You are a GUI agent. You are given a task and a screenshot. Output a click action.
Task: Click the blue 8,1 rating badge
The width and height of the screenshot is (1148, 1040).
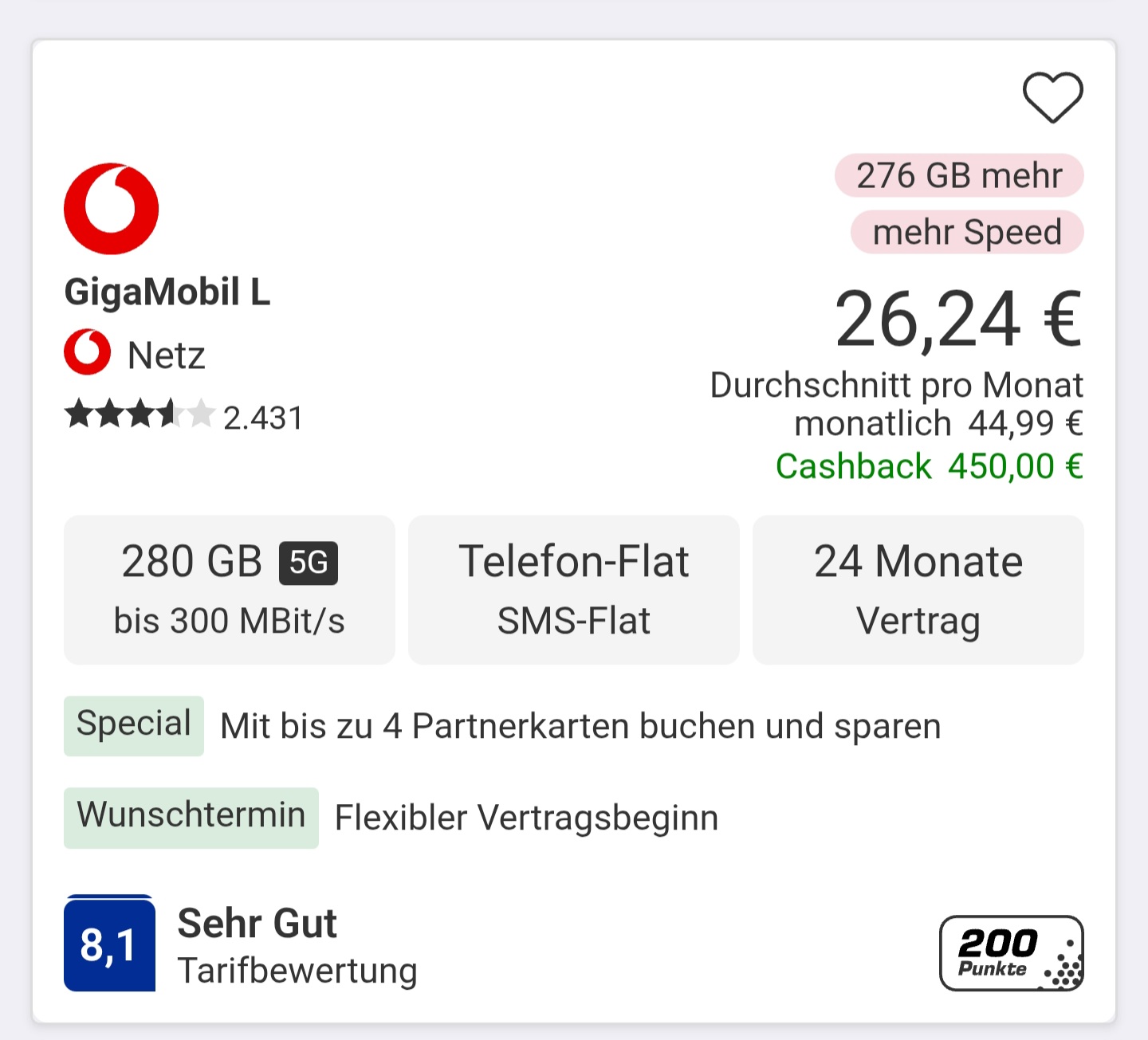(109, 944)
